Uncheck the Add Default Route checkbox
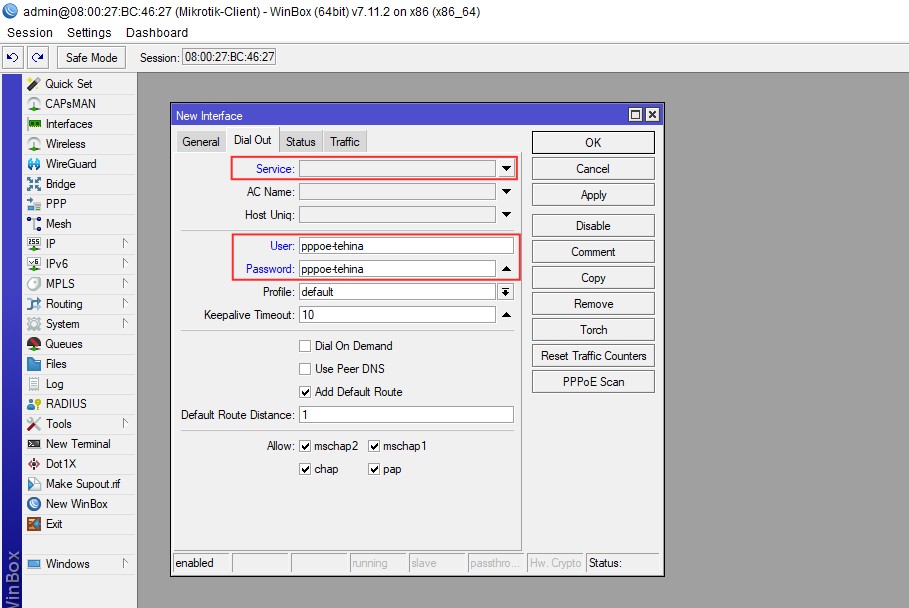 click(306, 392)
